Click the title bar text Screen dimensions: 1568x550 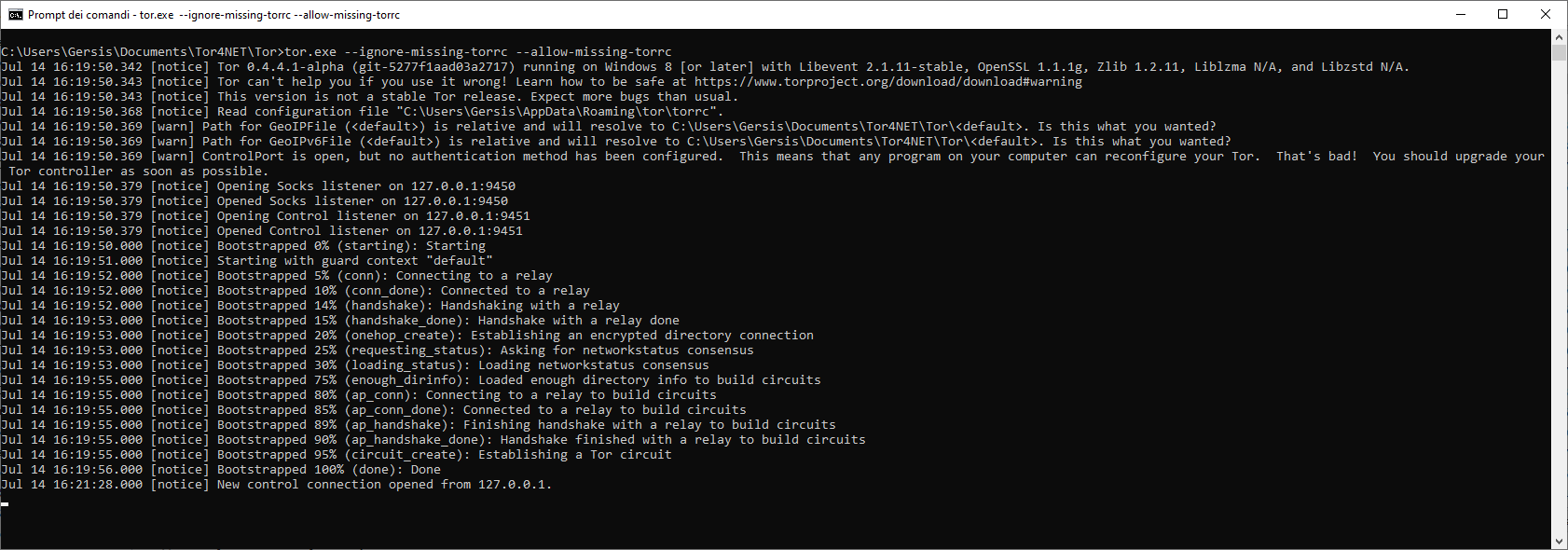click(214, 15)
